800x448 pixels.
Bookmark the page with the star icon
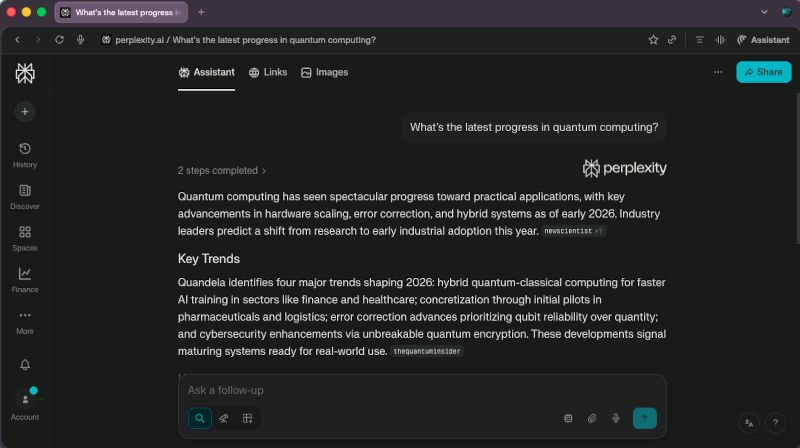point(653,40)
